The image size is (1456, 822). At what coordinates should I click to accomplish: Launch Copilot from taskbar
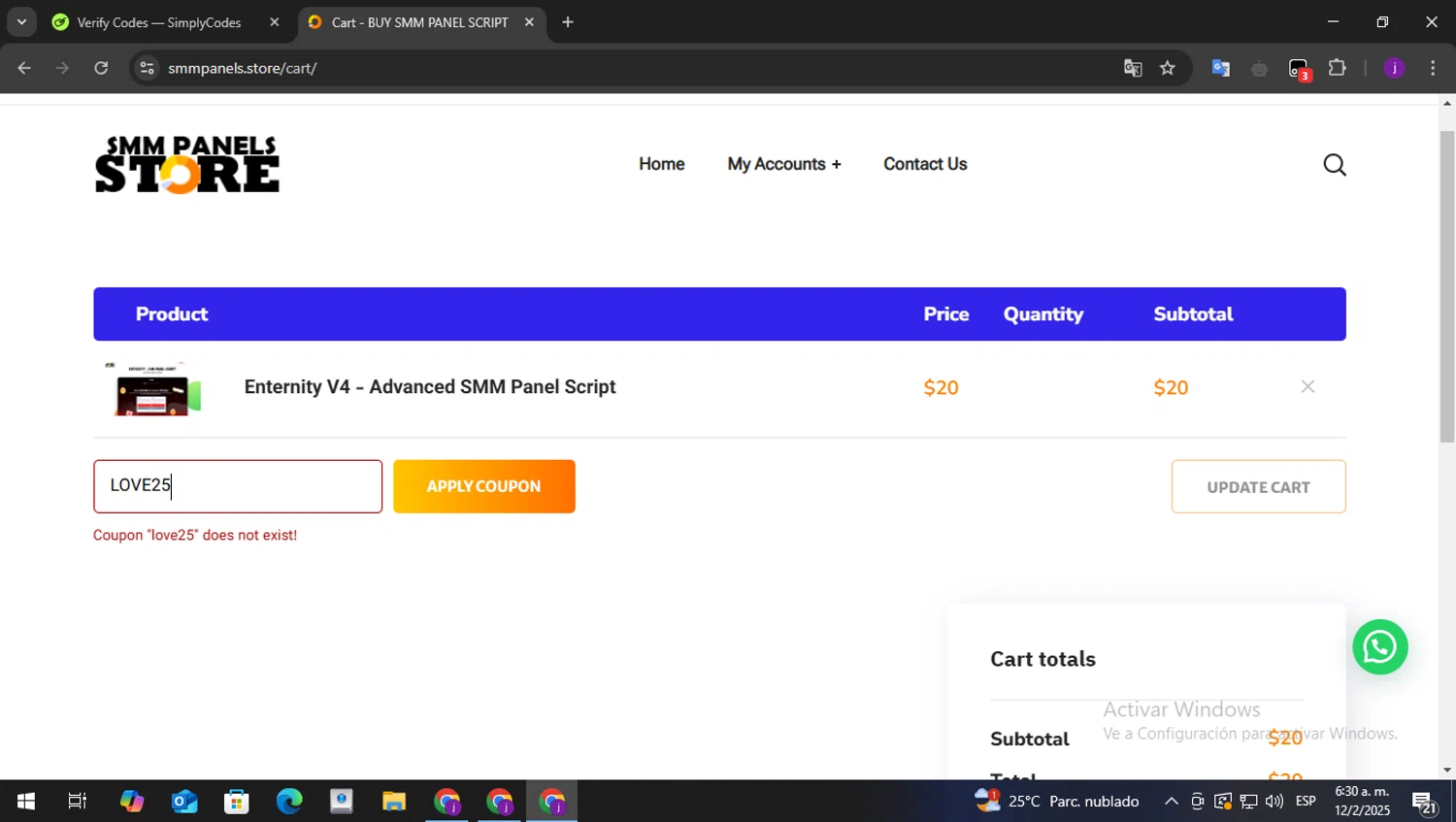click(x=132, y=802)
